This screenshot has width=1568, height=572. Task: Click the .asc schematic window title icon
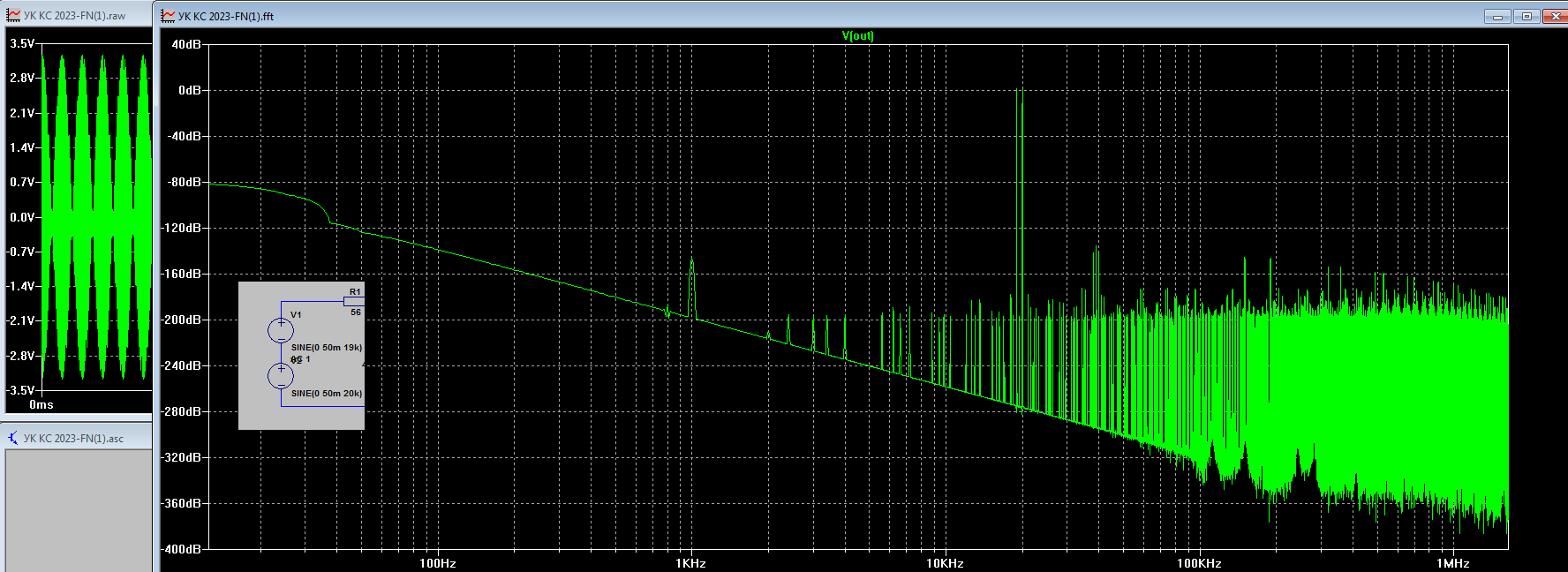click(13, 438)
